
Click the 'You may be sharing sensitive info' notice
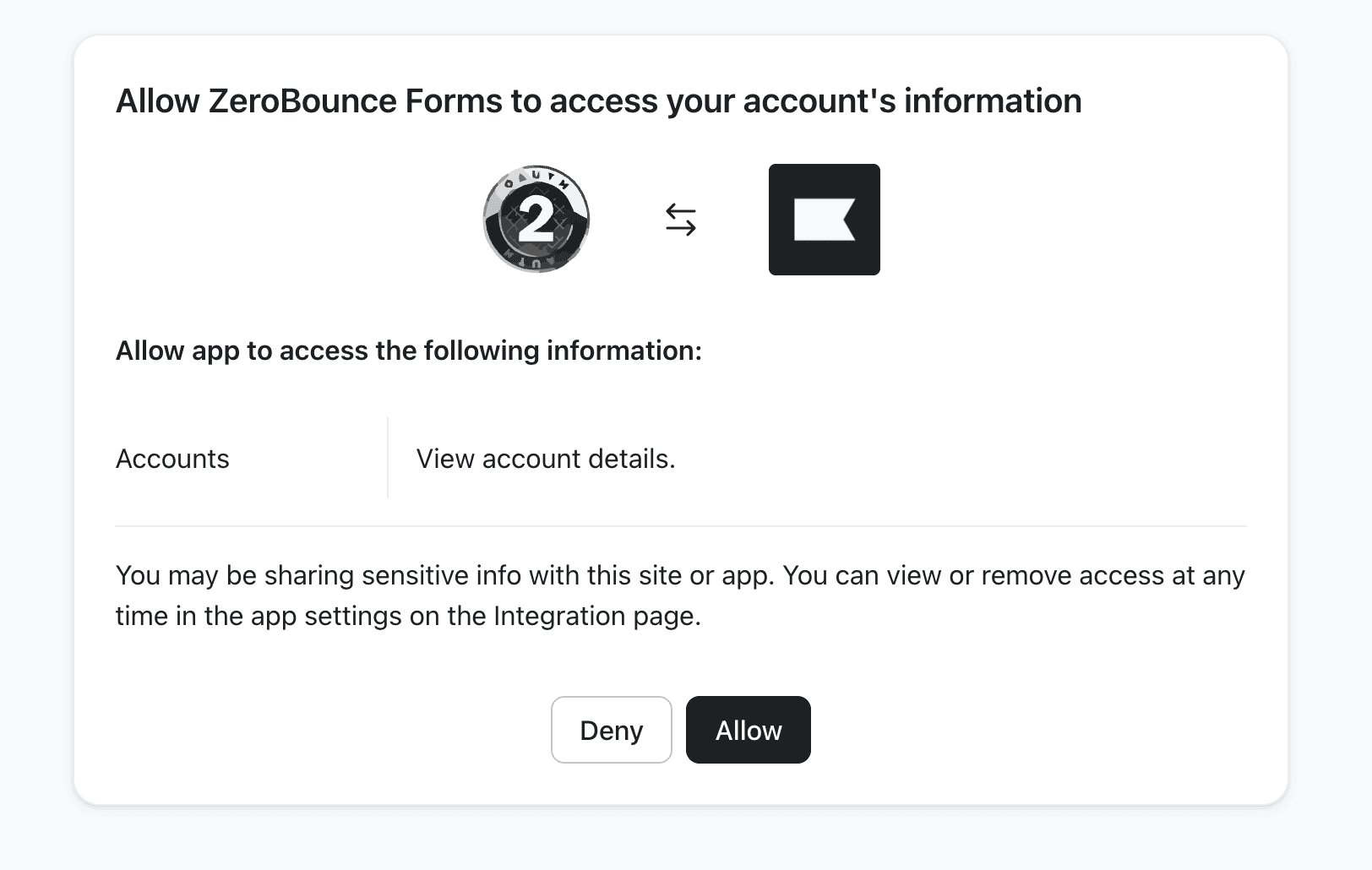click(680, 595)
